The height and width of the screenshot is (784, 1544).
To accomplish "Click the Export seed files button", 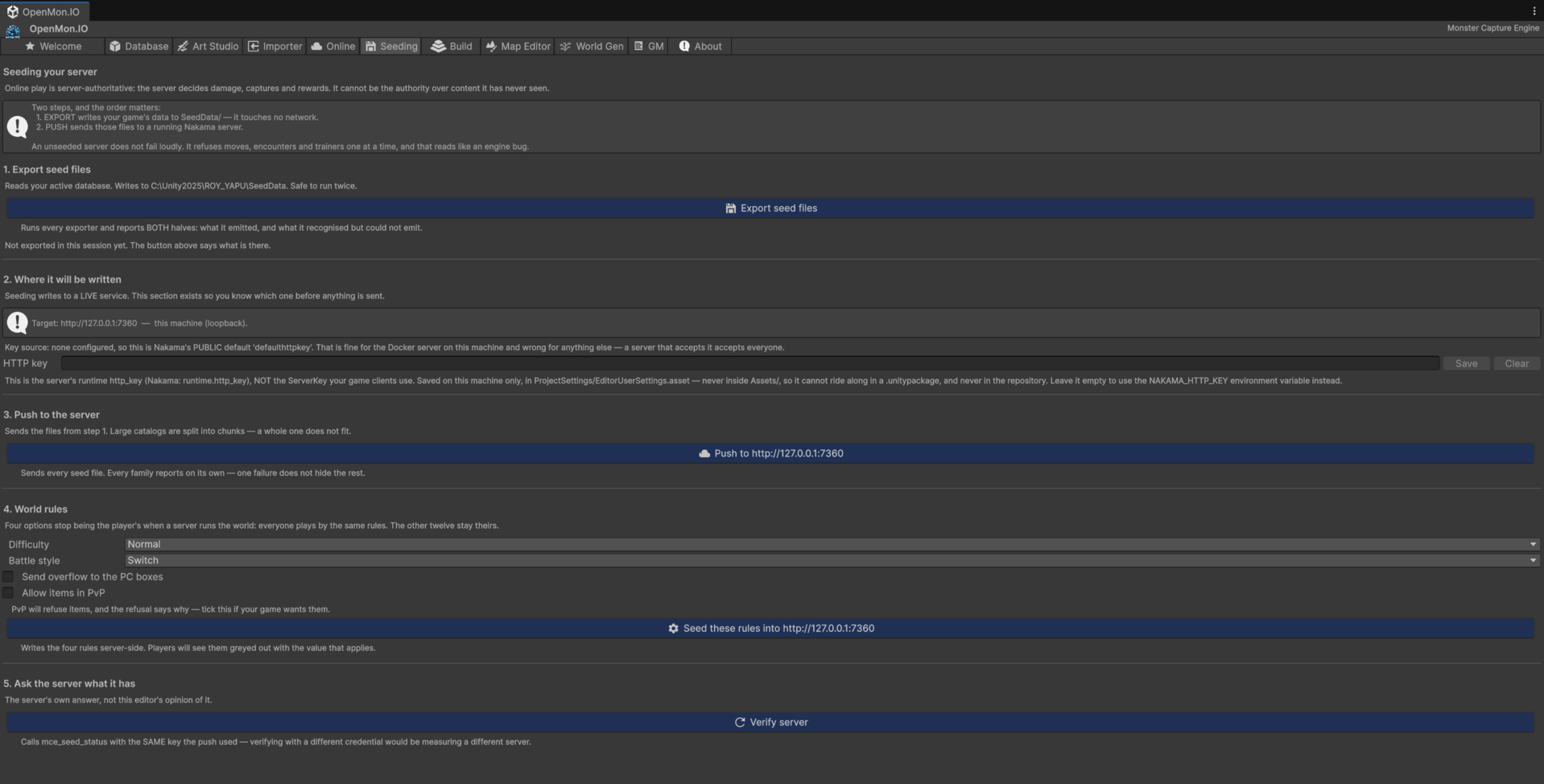I will pos(770,208).
